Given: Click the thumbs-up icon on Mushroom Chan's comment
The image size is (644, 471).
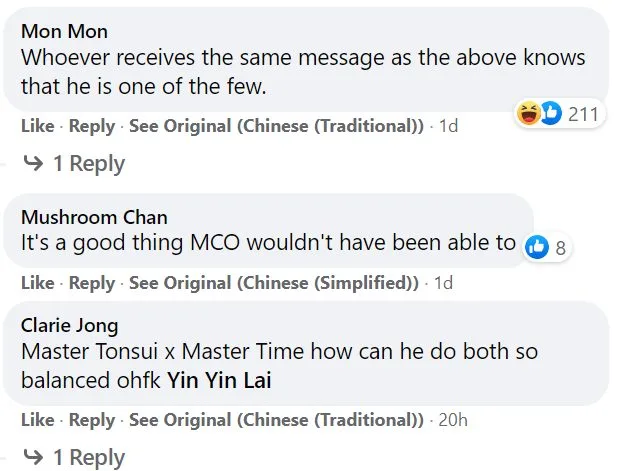Looking at the screenshot, I should click(537, 247).
